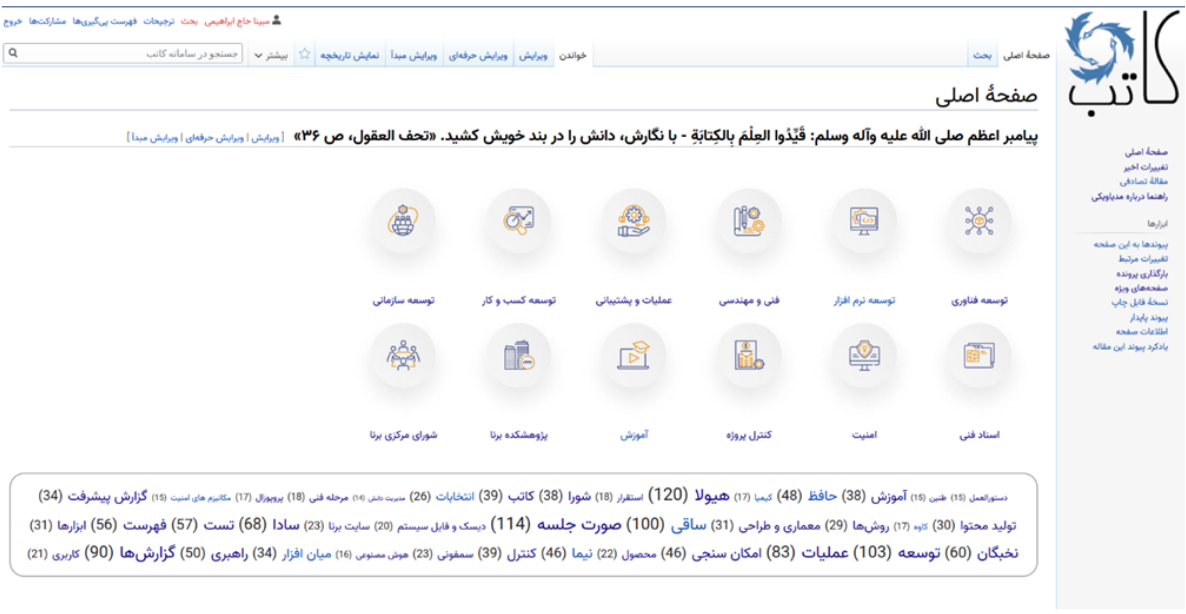Image resolution: width=1186 pixels, height=614 pixels.
Task: Open sidebar link راهنما درباره مدیاویکی
Action: click(x=1130, y=197)
